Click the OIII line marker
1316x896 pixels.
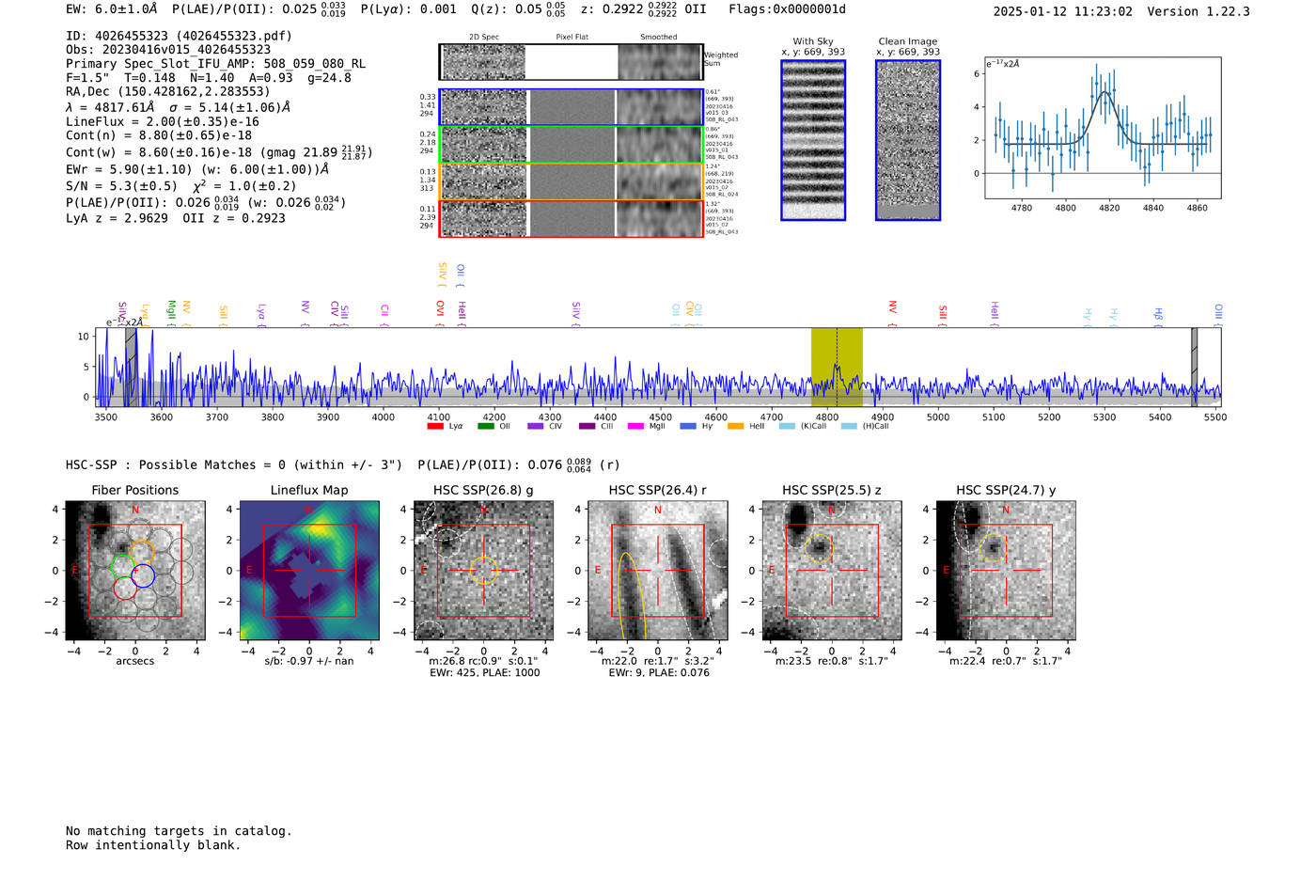[1218, 312]
